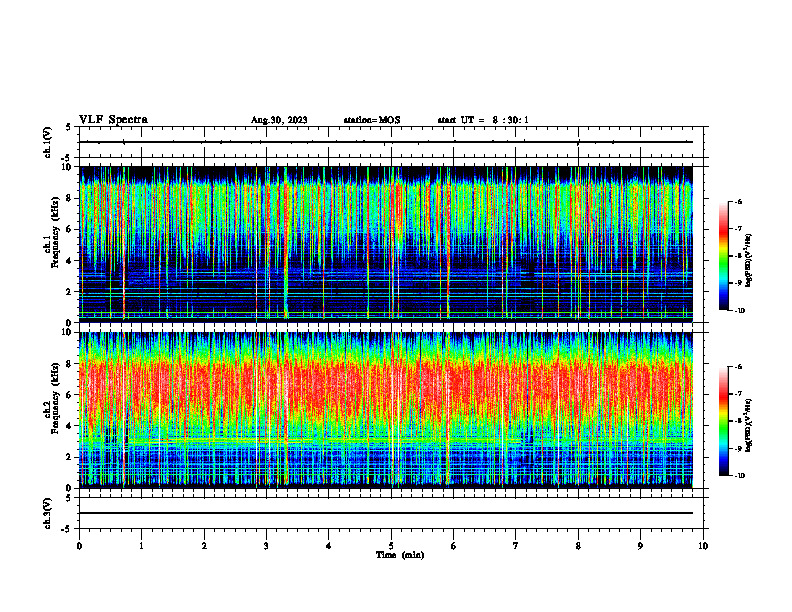The height and width of the screenshot is (612, 792).
Task: Click the "VLF Spectra" plot title
Action: [x=113, y=120]
